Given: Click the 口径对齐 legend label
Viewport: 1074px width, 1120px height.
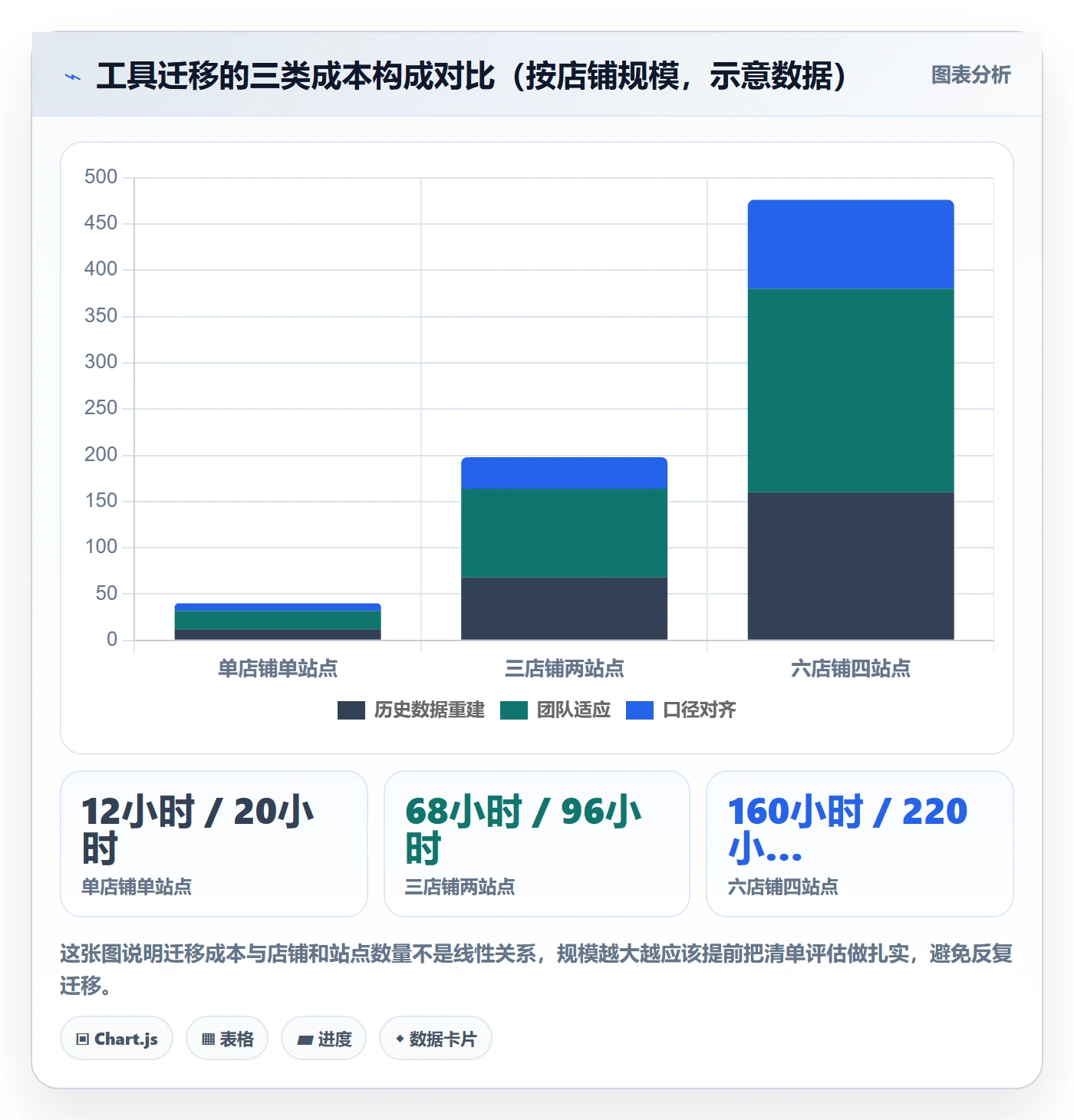Looking at the screenshot, I should (700, 710).
